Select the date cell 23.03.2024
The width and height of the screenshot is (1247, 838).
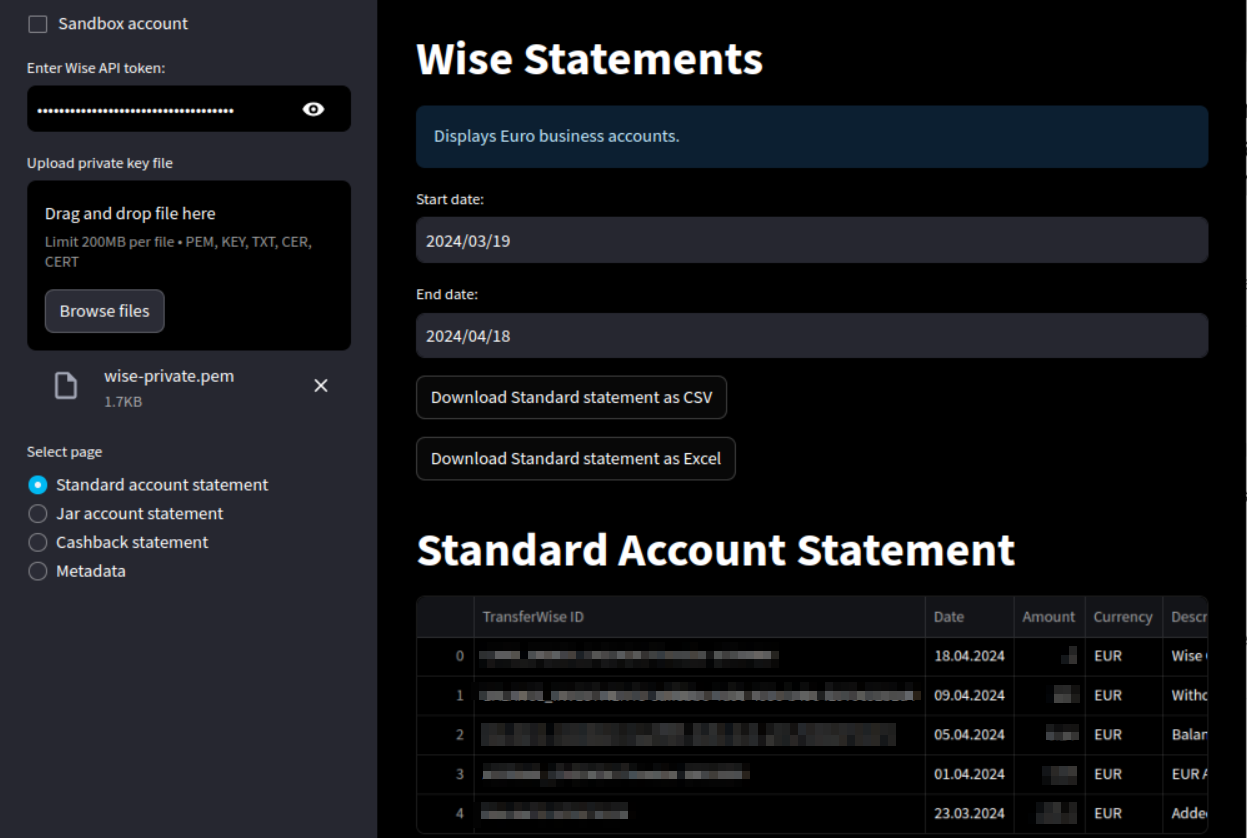pyautogui.click(x=969, y=813)
